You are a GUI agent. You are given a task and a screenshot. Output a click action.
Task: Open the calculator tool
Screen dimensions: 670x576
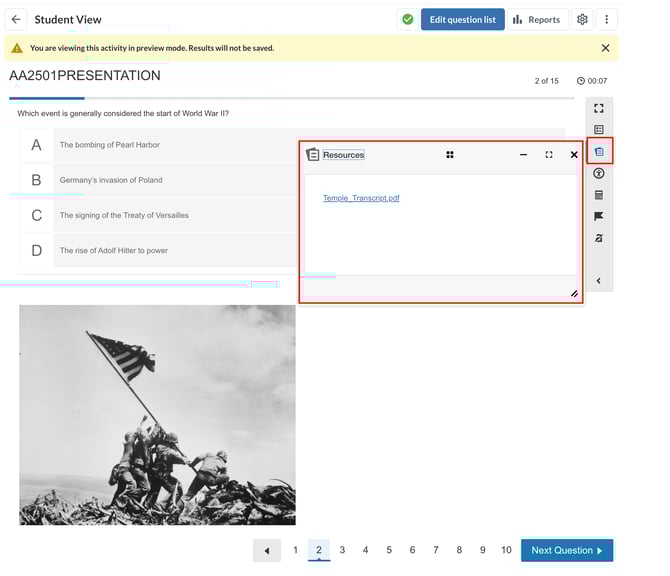(599, 195)
